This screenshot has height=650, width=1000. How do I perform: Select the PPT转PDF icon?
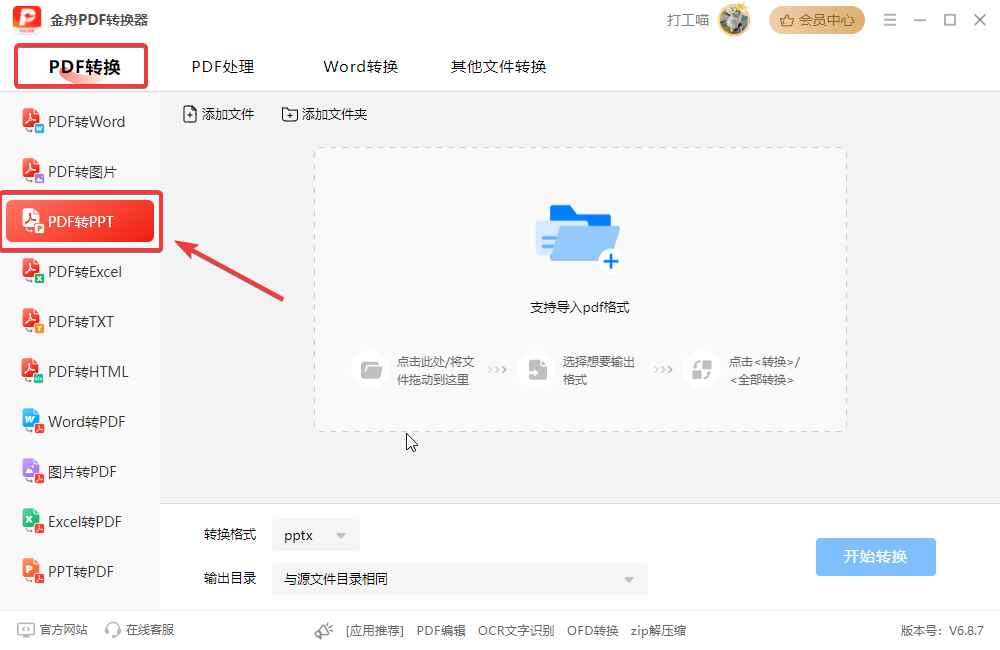(33, 570)
